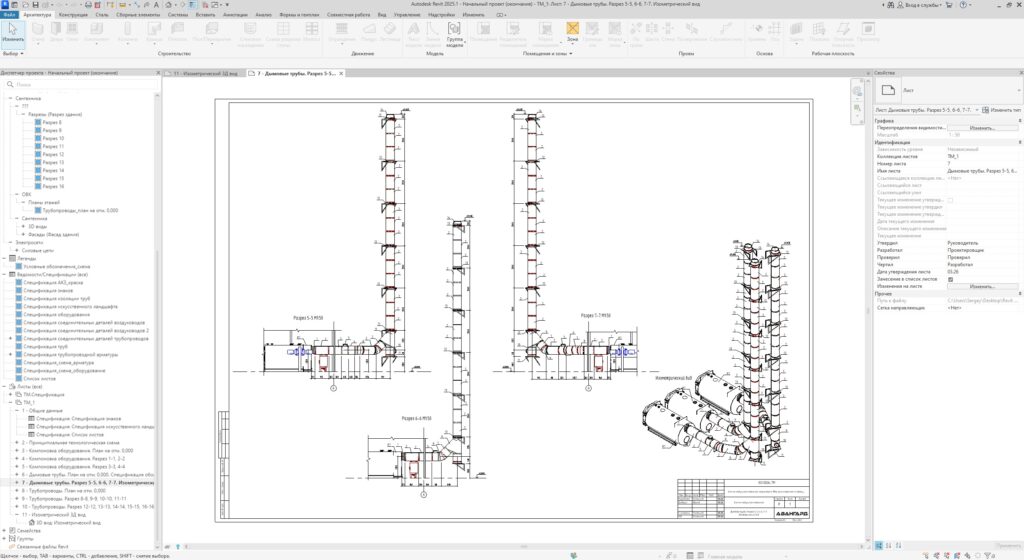Switch to the Вид ribbon tab

point(382,14)
